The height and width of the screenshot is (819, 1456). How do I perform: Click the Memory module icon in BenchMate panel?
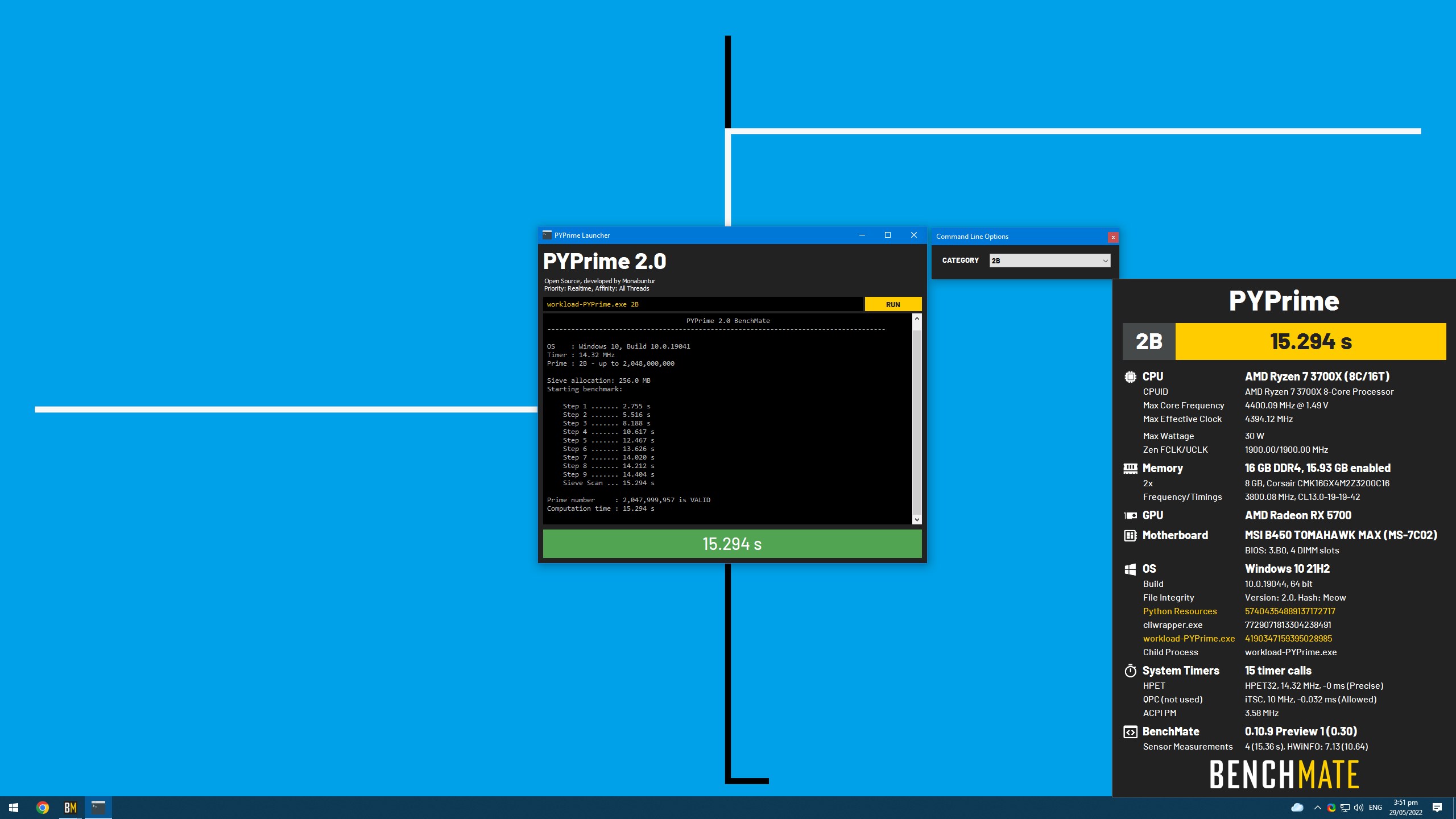(1130, 468)
